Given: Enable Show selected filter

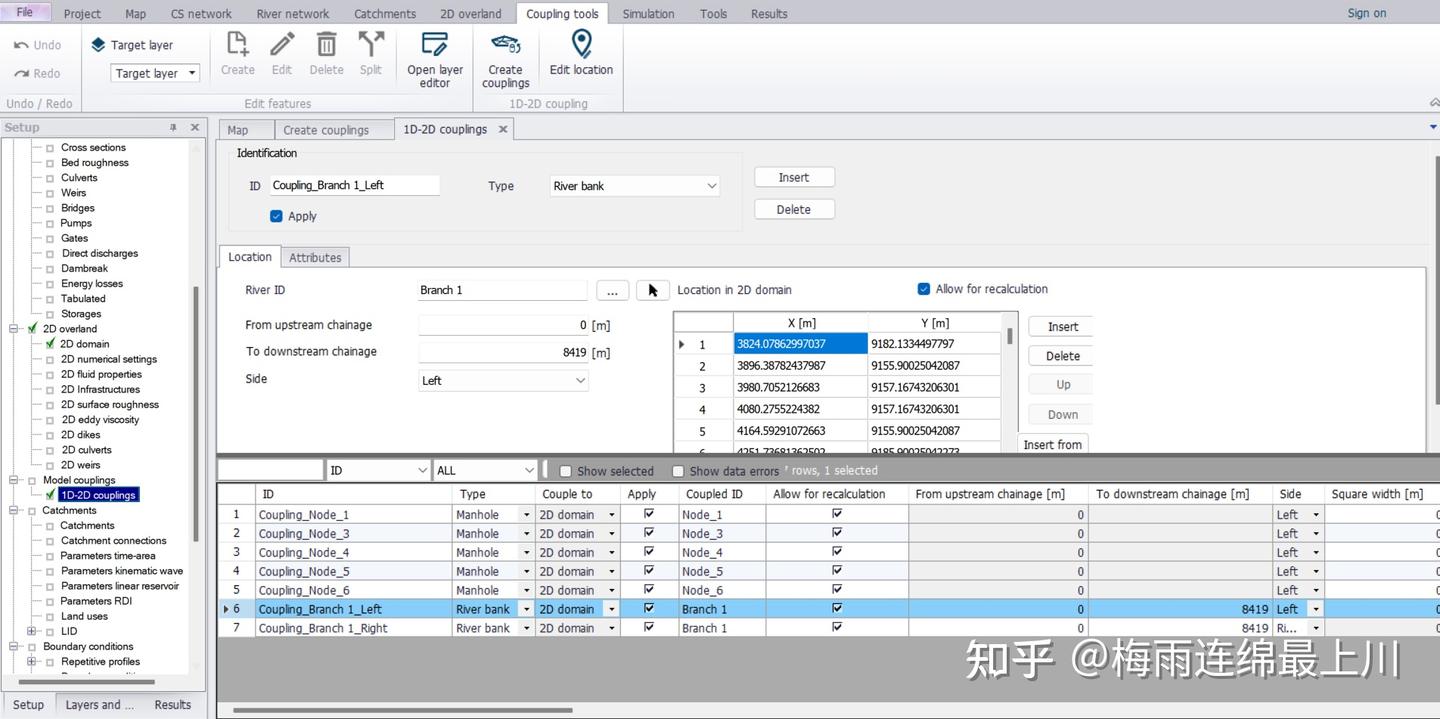Looking at the screenshot, I should (565, 470).
